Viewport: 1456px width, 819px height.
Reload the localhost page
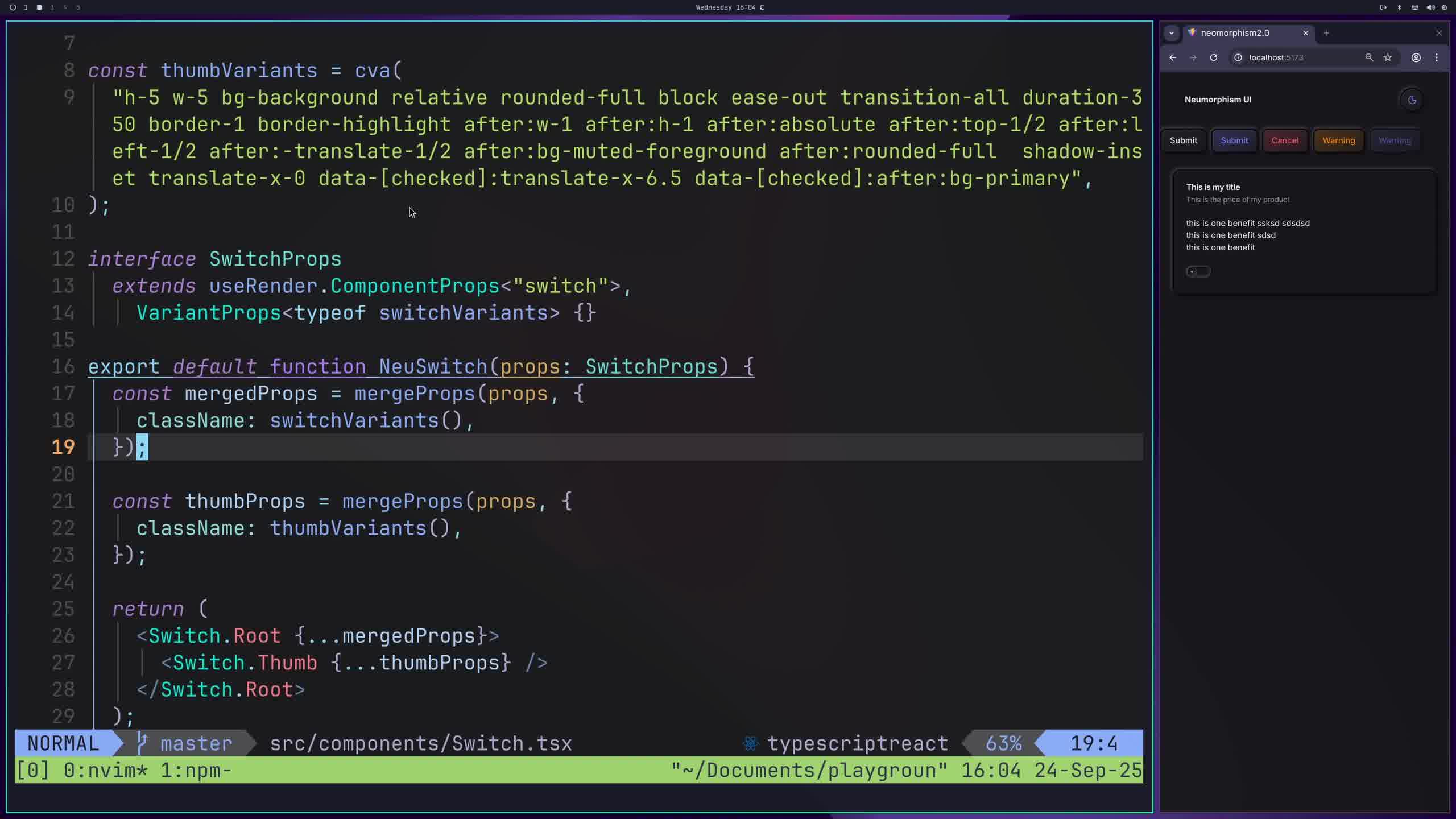1213,57
